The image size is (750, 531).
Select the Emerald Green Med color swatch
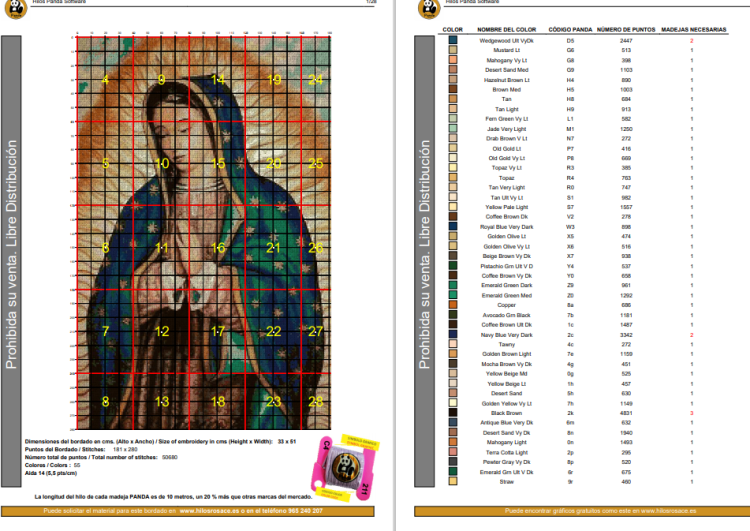[453, 296]
